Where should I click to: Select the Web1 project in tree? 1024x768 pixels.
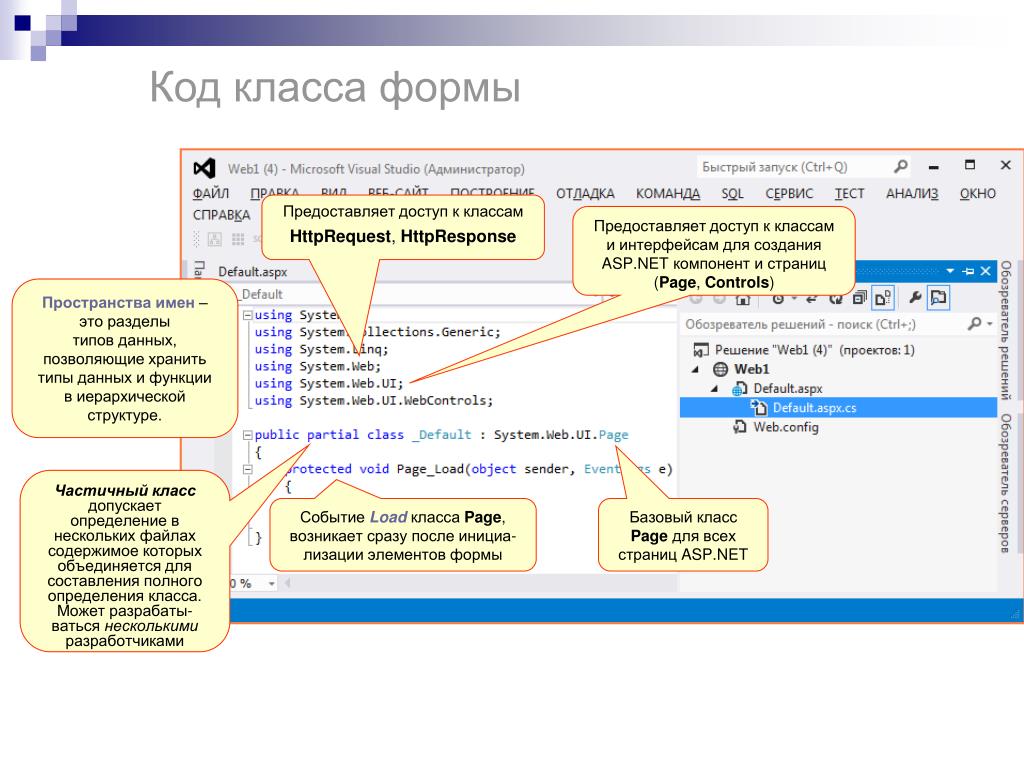pyautogui.click(x=752, y=369)
